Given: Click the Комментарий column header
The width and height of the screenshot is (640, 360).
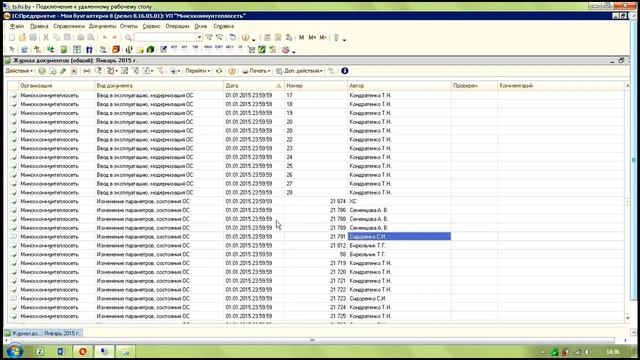Looking at the screenshot, I should (x=561, y=86).
